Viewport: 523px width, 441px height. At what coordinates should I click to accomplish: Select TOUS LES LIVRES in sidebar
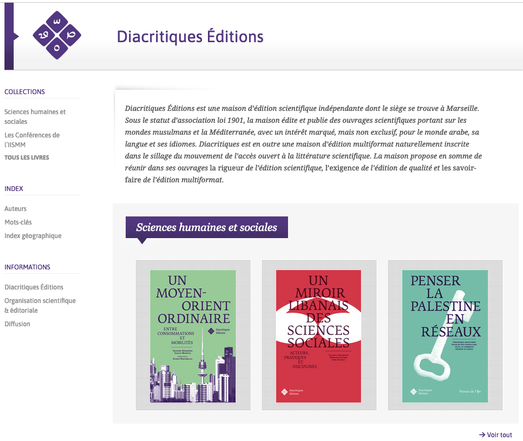tap(27, 157)
